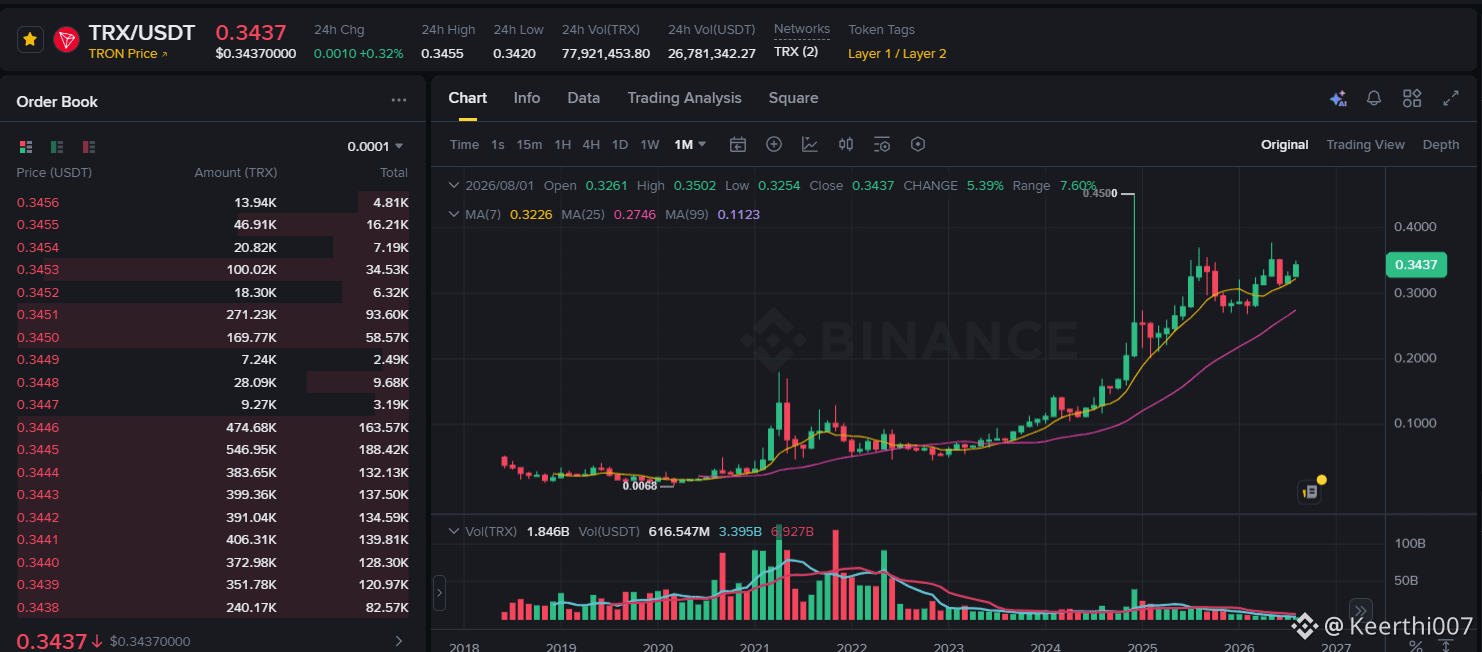Select the 1H chart interval

(x=563, y=145)
